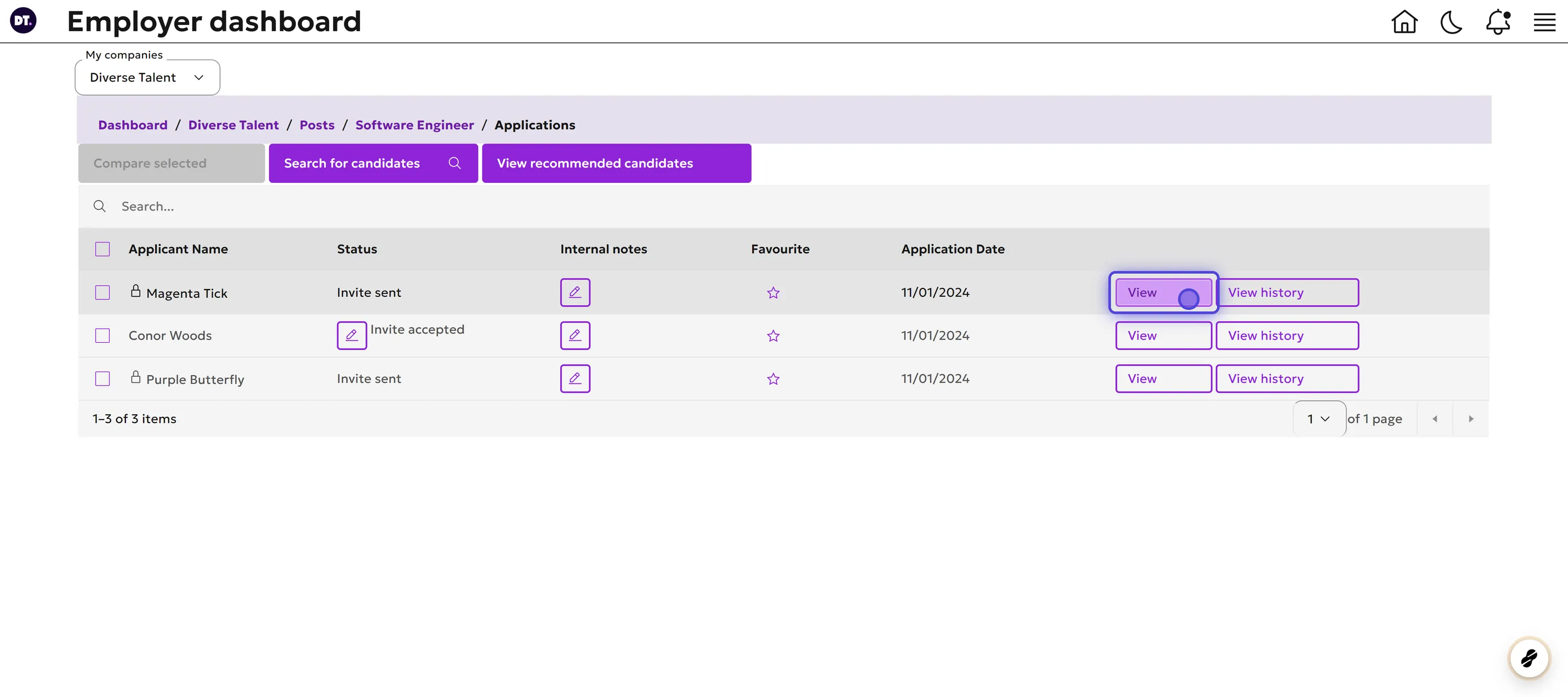
Task: Open My companies Diverse Talent dropdown
Action: (x=147, y=77)
